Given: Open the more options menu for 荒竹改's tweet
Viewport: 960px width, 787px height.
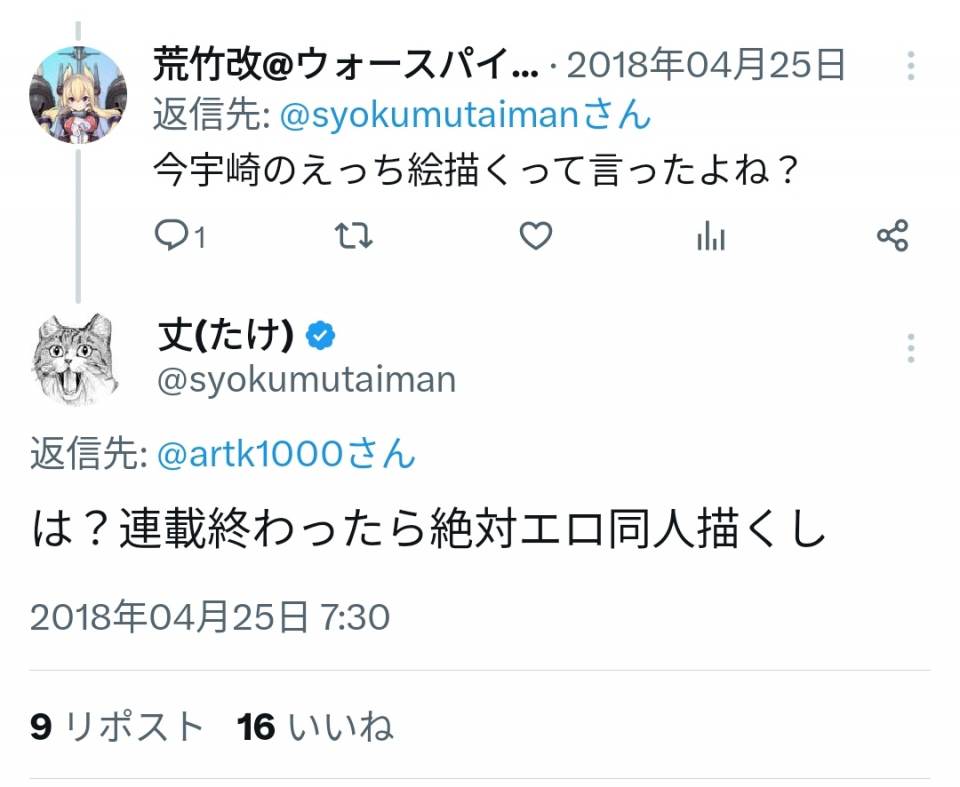Looking at the screenshot, I should point(910,66).
